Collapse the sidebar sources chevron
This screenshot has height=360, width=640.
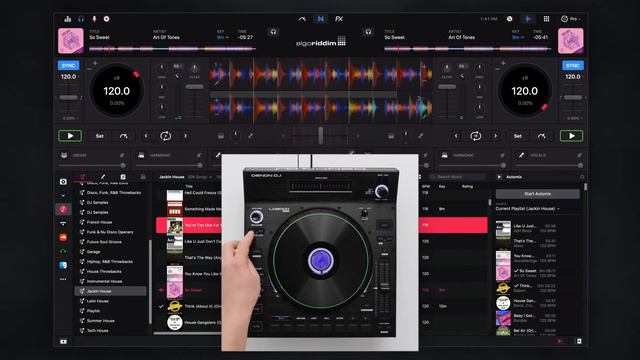[x=63, y=196]
